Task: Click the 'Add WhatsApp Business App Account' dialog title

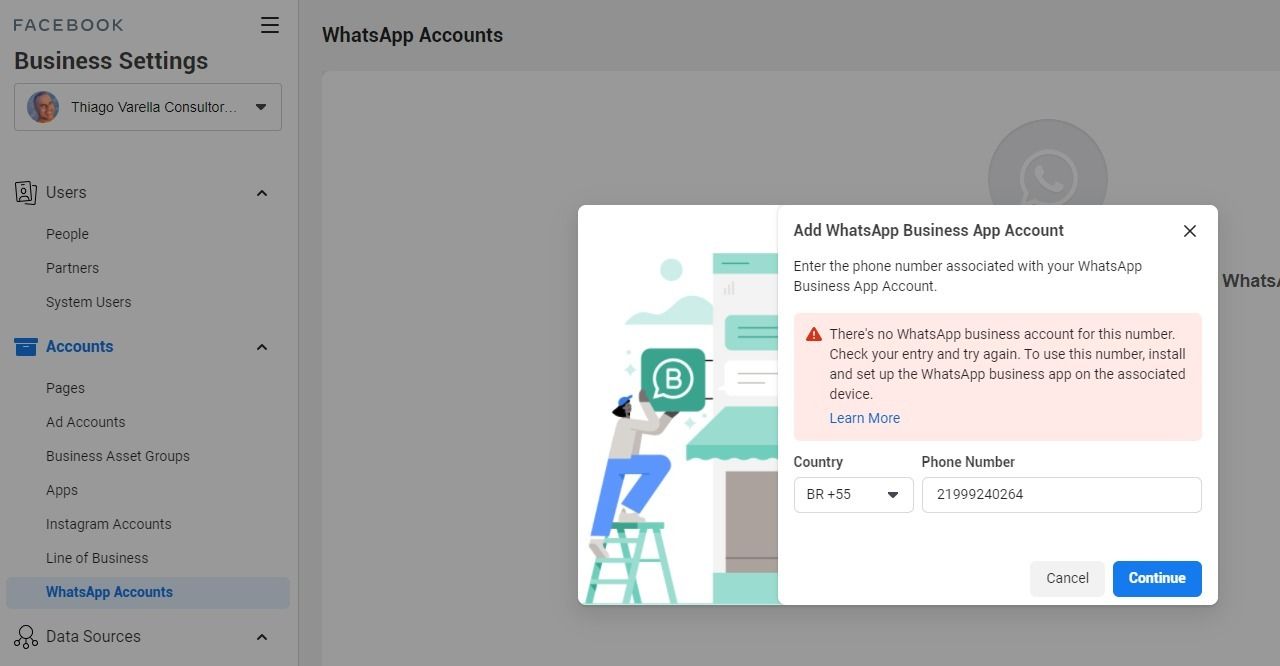Action: coord(928,230)
